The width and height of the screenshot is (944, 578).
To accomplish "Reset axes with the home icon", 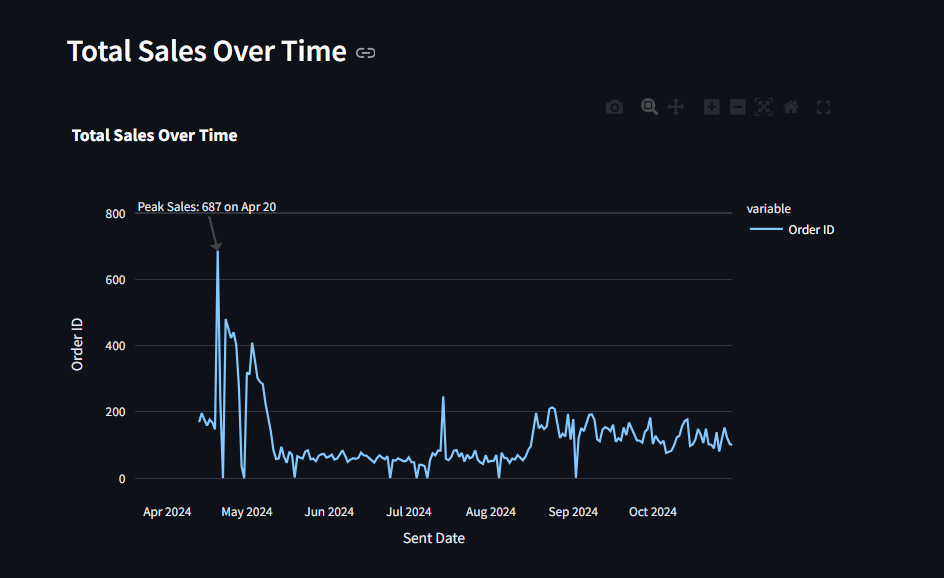I will 790,107.
